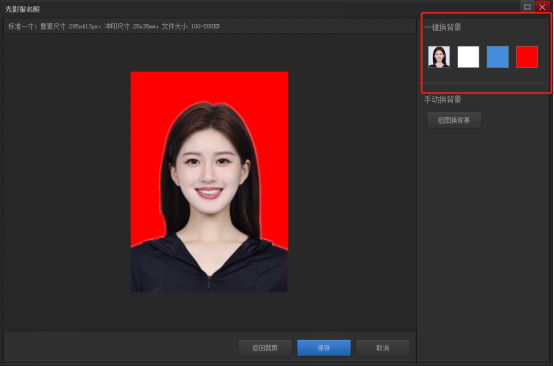Cancel with the 取消 button
This screenshot has width=554, height=366.
click(x=382, y=348)
